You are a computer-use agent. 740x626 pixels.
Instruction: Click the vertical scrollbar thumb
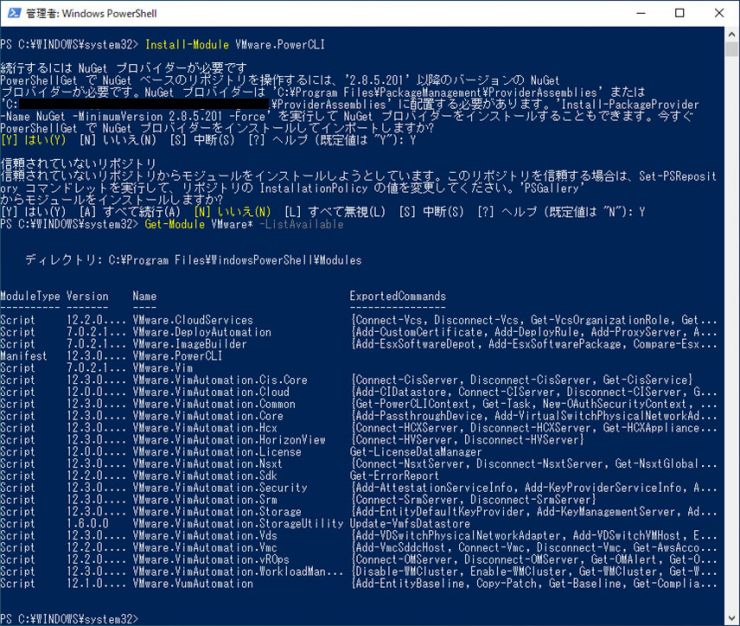click(x=732, y=49)
